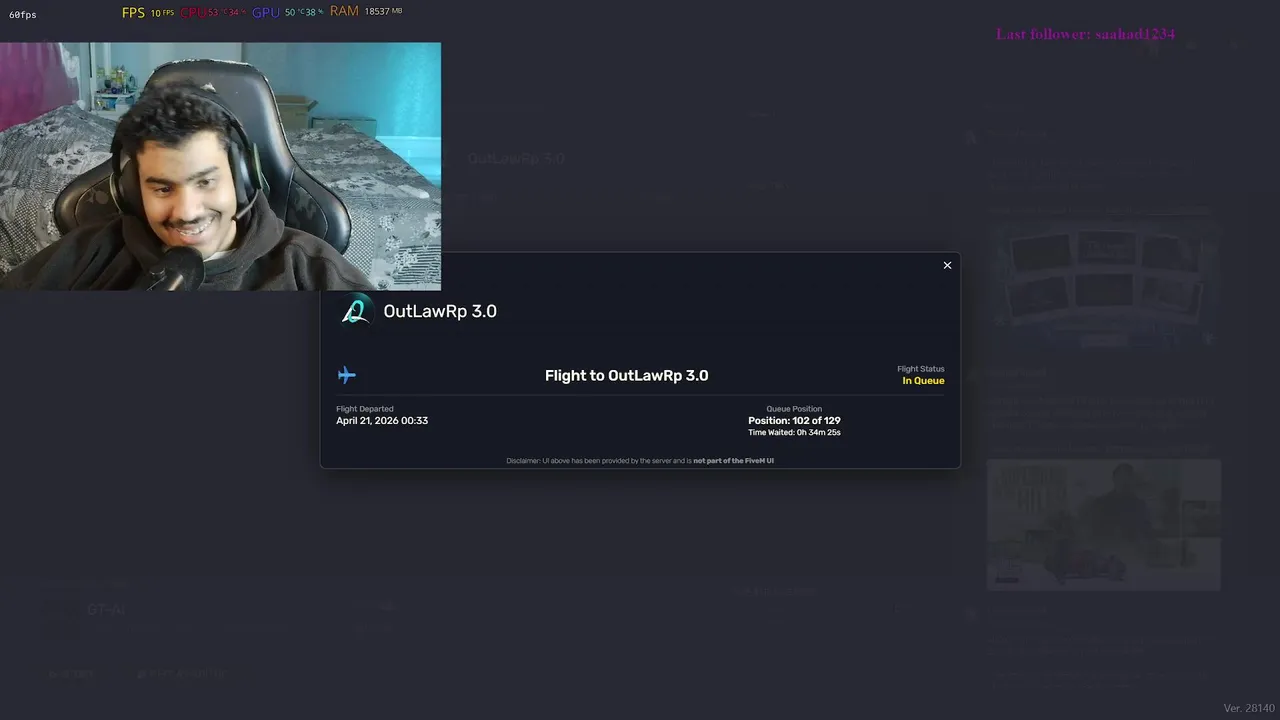Click the OutLawRp server logo icon
The height and width of the screenshot is (720, 1280).
[354, 311]
